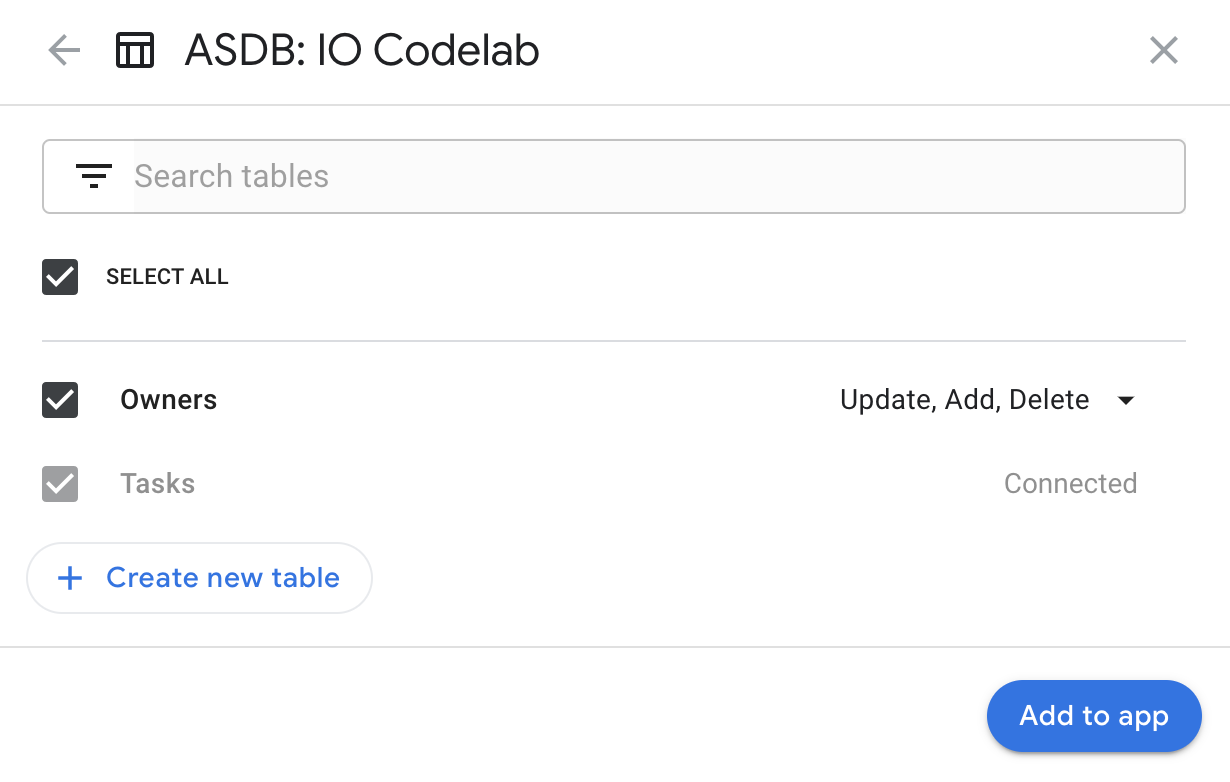Toggle the SELECT ALL checkbox

point(59,277)
